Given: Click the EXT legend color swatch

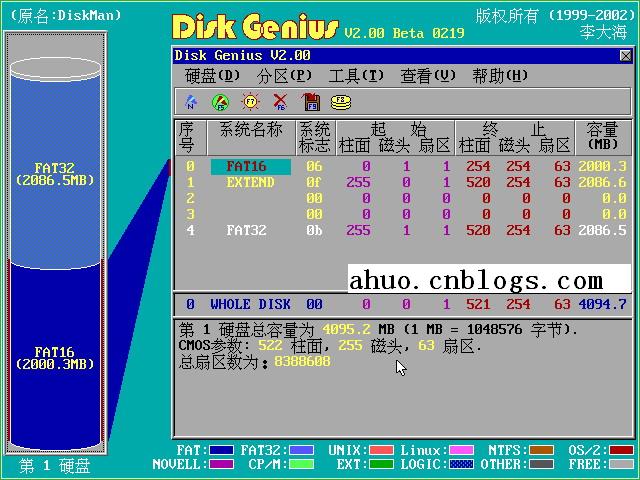Looking at the screenshot, I should pos(381,464).
